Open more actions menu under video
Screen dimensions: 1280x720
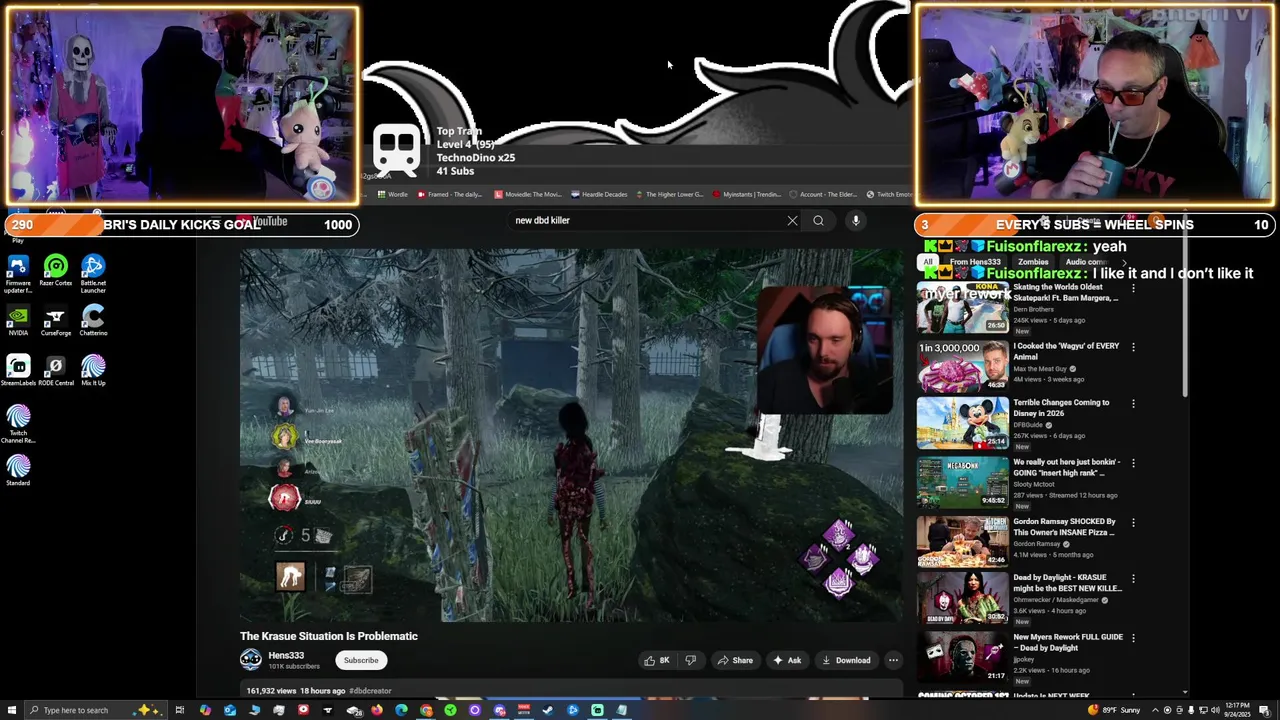click(x=893, y=660)
